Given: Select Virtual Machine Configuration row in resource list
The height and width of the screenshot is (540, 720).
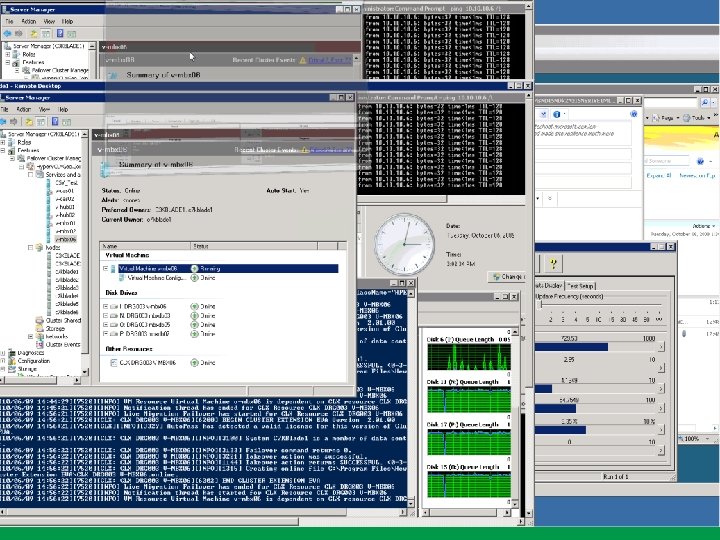Looking at the screenshot, I should pos(156,278).
